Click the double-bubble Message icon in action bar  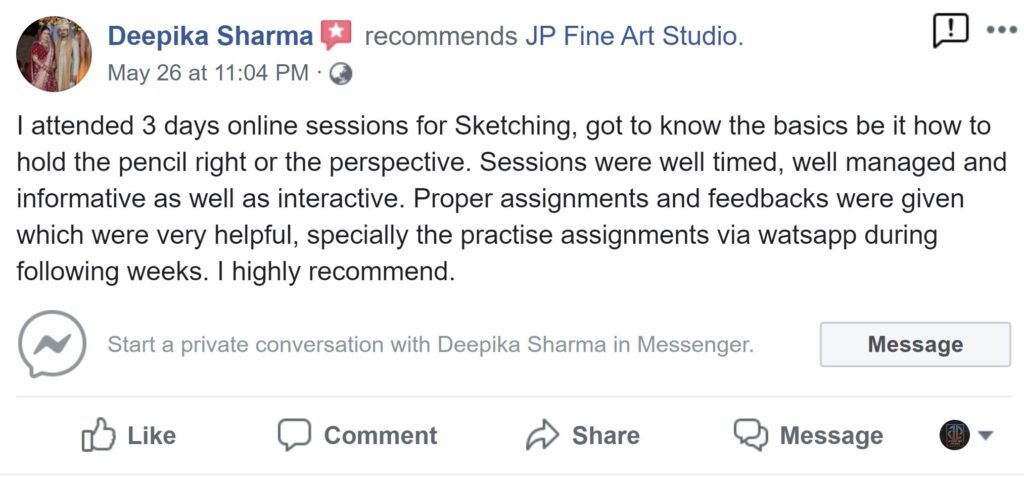pyautogui.click(x=750, y=435)
